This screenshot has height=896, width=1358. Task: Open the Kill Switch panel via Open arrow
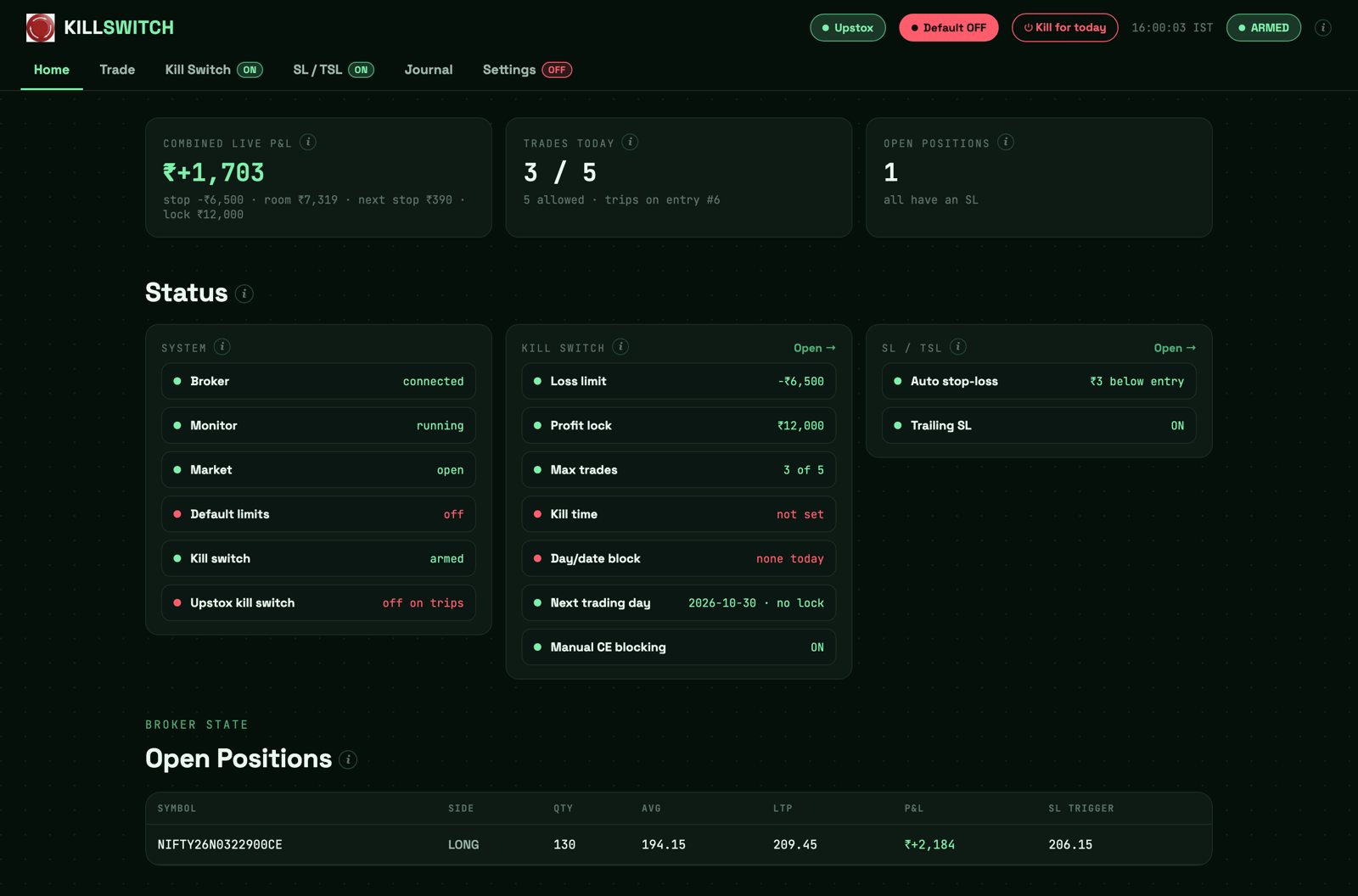[815, 348]
